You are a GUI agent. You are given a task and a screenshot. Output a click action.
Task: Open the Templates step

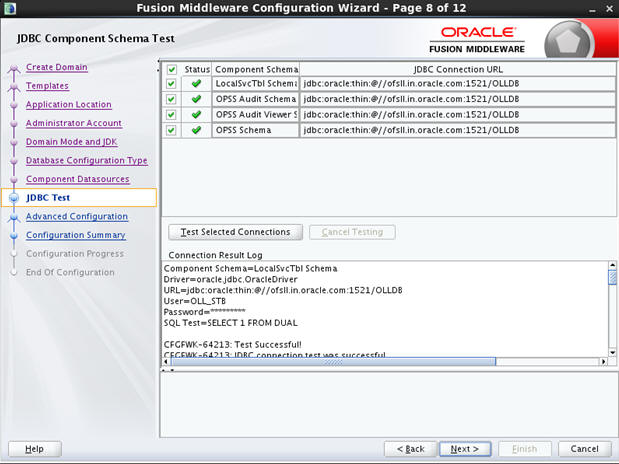click(x=47, y=86)
